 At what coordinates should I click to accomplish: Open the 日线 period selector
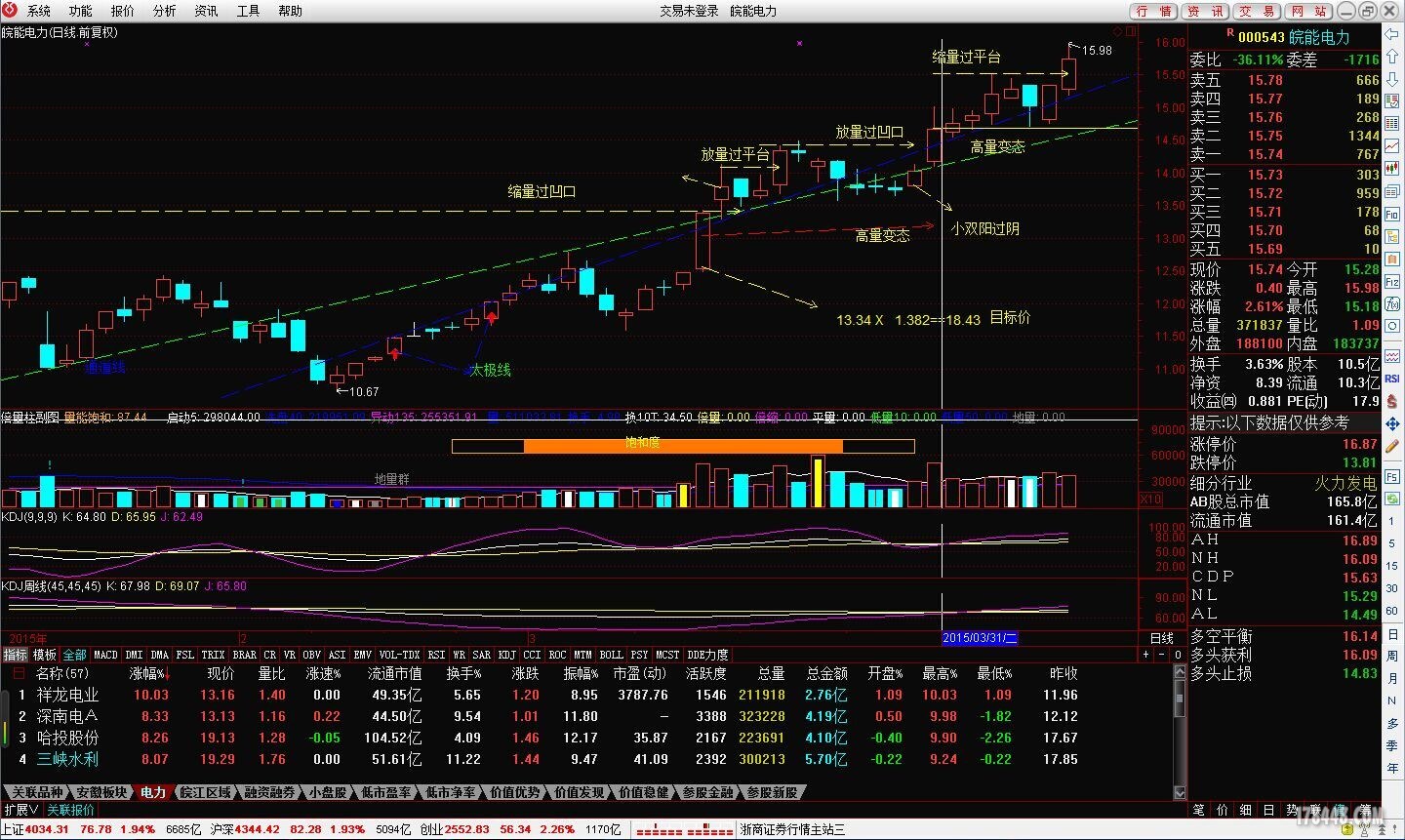pos(1162,638)
